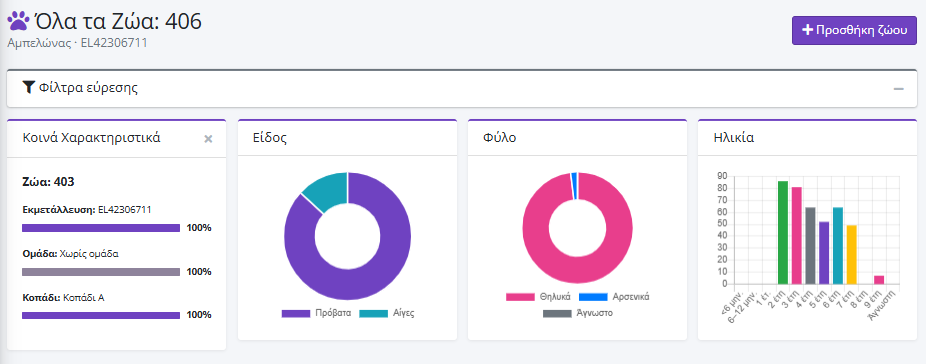The image size is (926, 364).
Task: Click the green 2 έτη bar
Action: (x=783, y=232)
